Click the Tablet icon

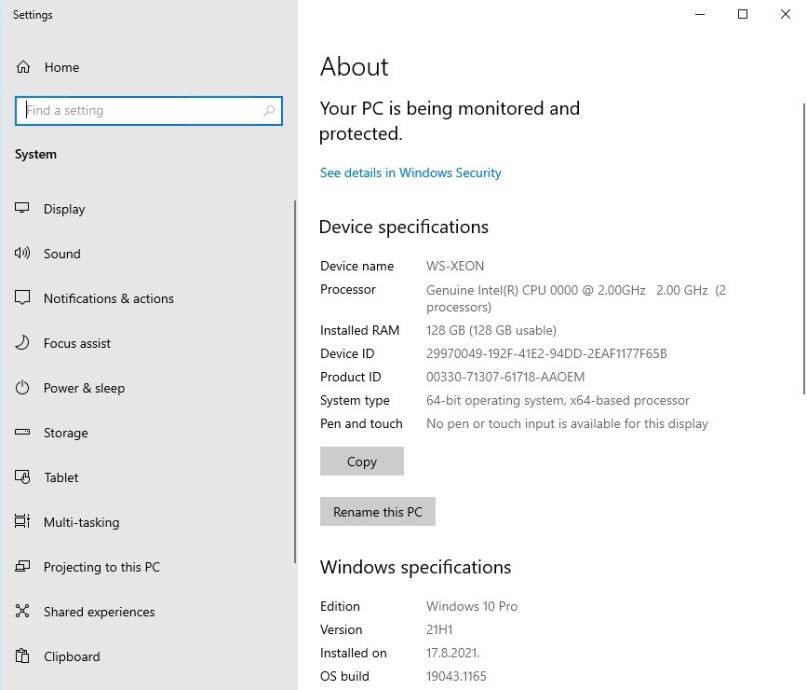23,477
